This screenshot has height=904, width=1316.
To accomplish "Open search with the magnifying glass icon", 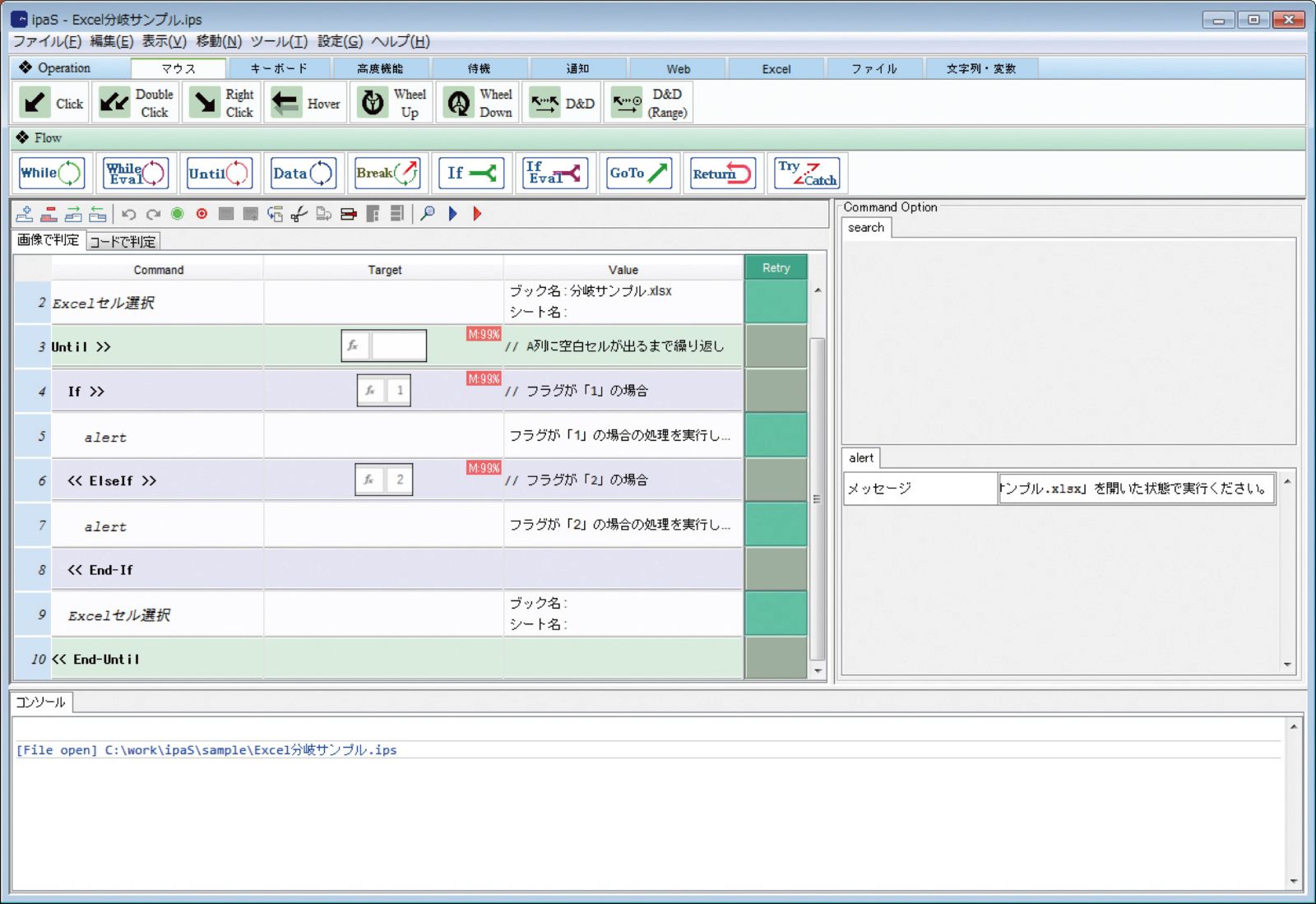I will point(428,214).
